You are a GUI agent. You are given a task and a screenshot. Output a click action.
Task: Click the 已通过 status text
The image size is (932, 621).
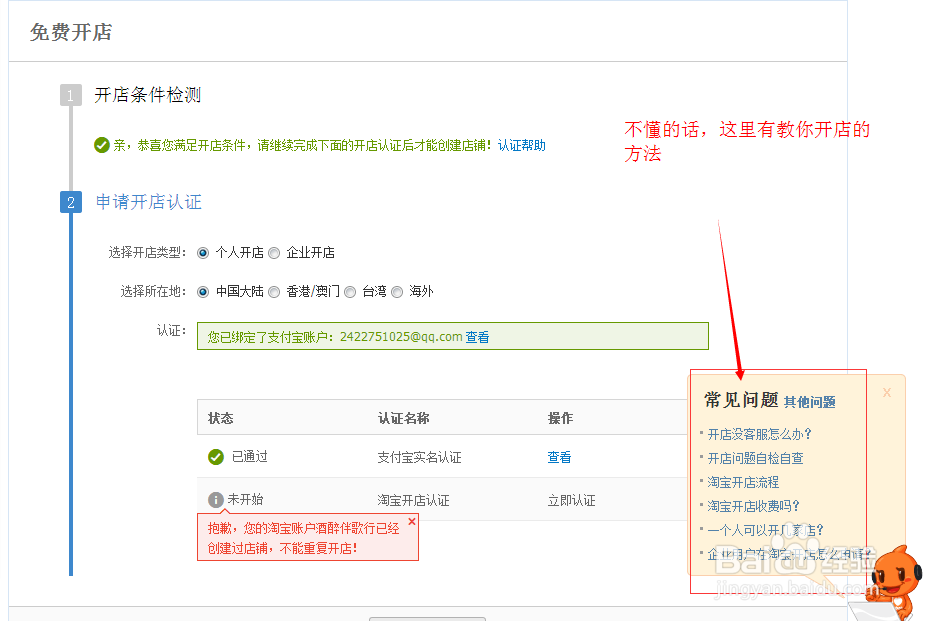pyautogui.click(x=250, y=456)
